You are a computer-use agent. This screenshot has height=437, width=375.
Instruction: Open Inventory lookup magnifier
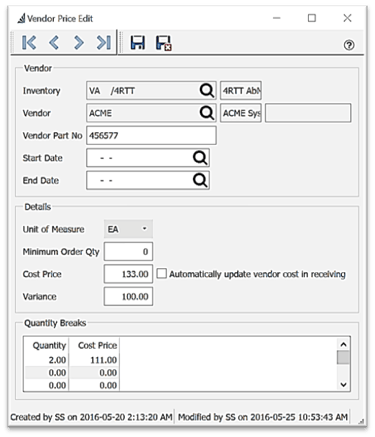[207, 90]
